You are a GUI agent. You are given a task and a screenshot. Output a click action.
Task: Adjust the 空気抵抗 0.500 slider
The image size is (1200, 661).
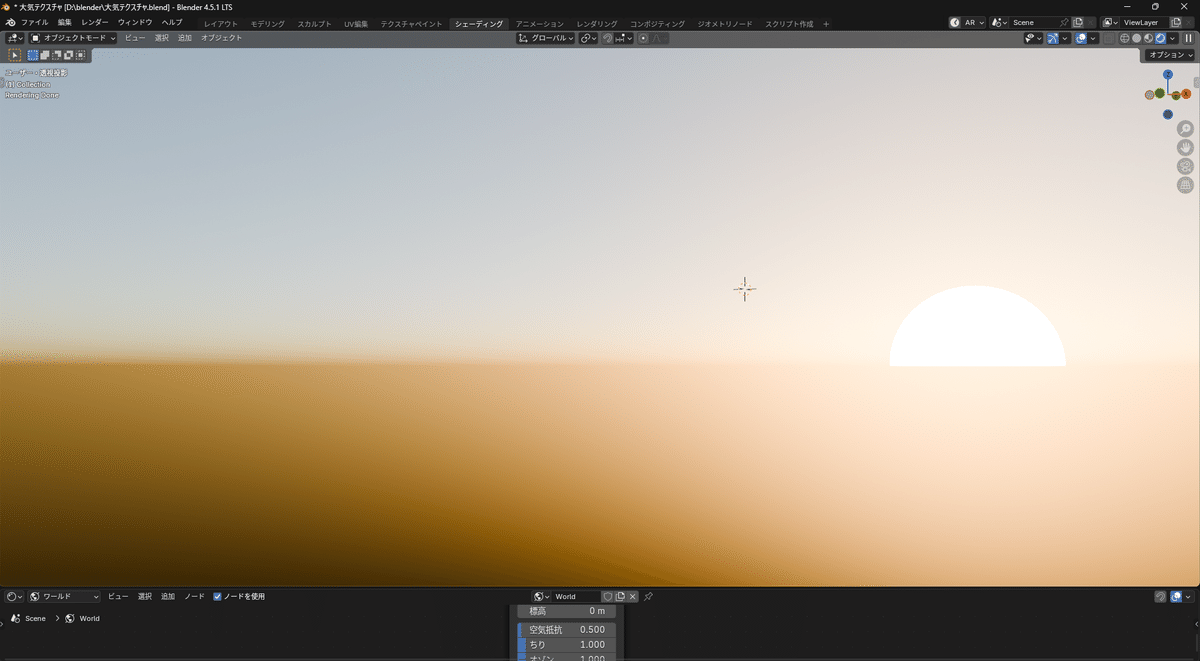point(566,630)
